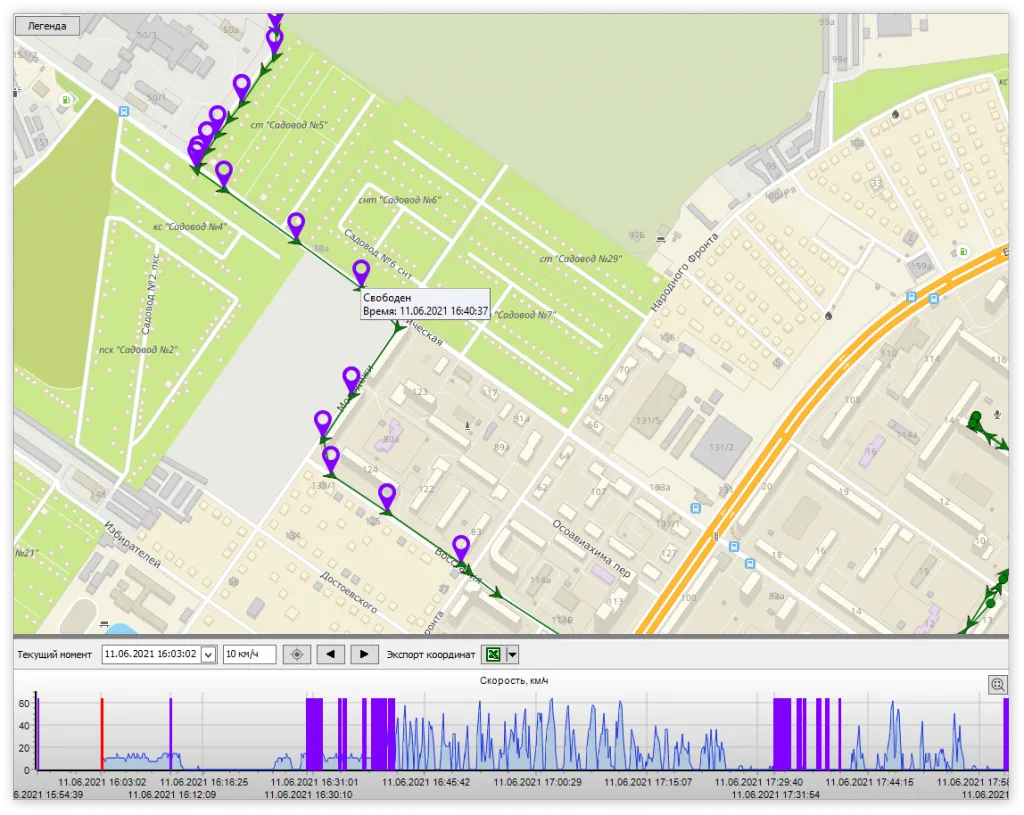The height and width of the screenshot is (815, 1024).
Task: Click the Скорость, км/ч chart title
Action: point(514,680)
